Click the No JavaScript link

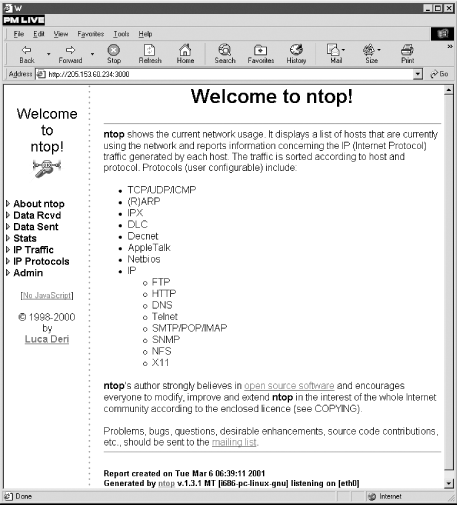[47, 295]
